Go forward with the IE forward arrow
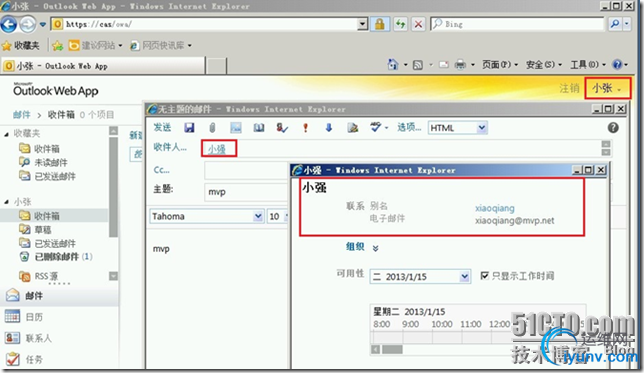This screenshot has height=373, width=644. pyautogui.click(x=28, y=25)
